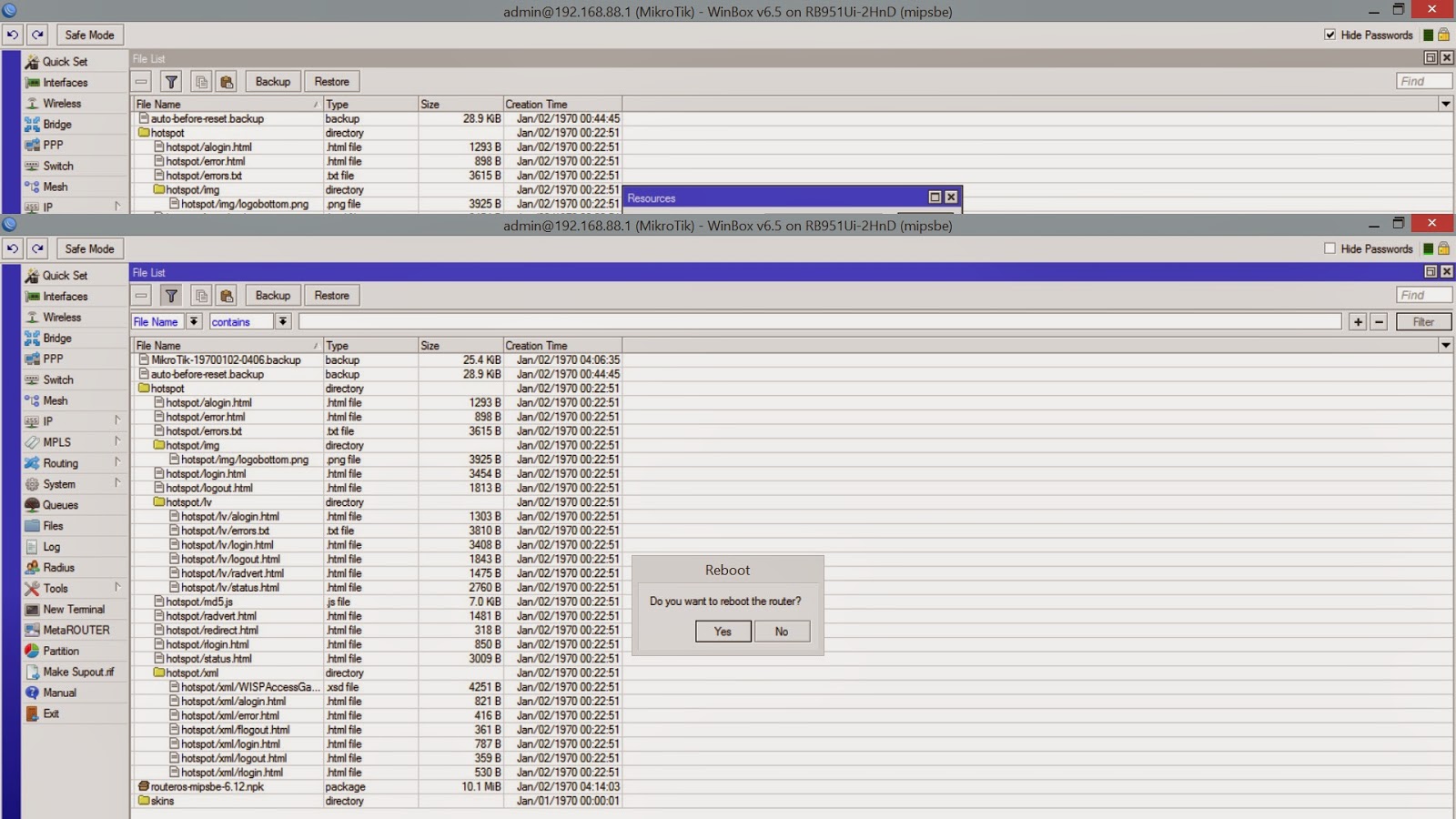Open the Log panel from the sidebar

pyautogui.click(x=51, y=546)
